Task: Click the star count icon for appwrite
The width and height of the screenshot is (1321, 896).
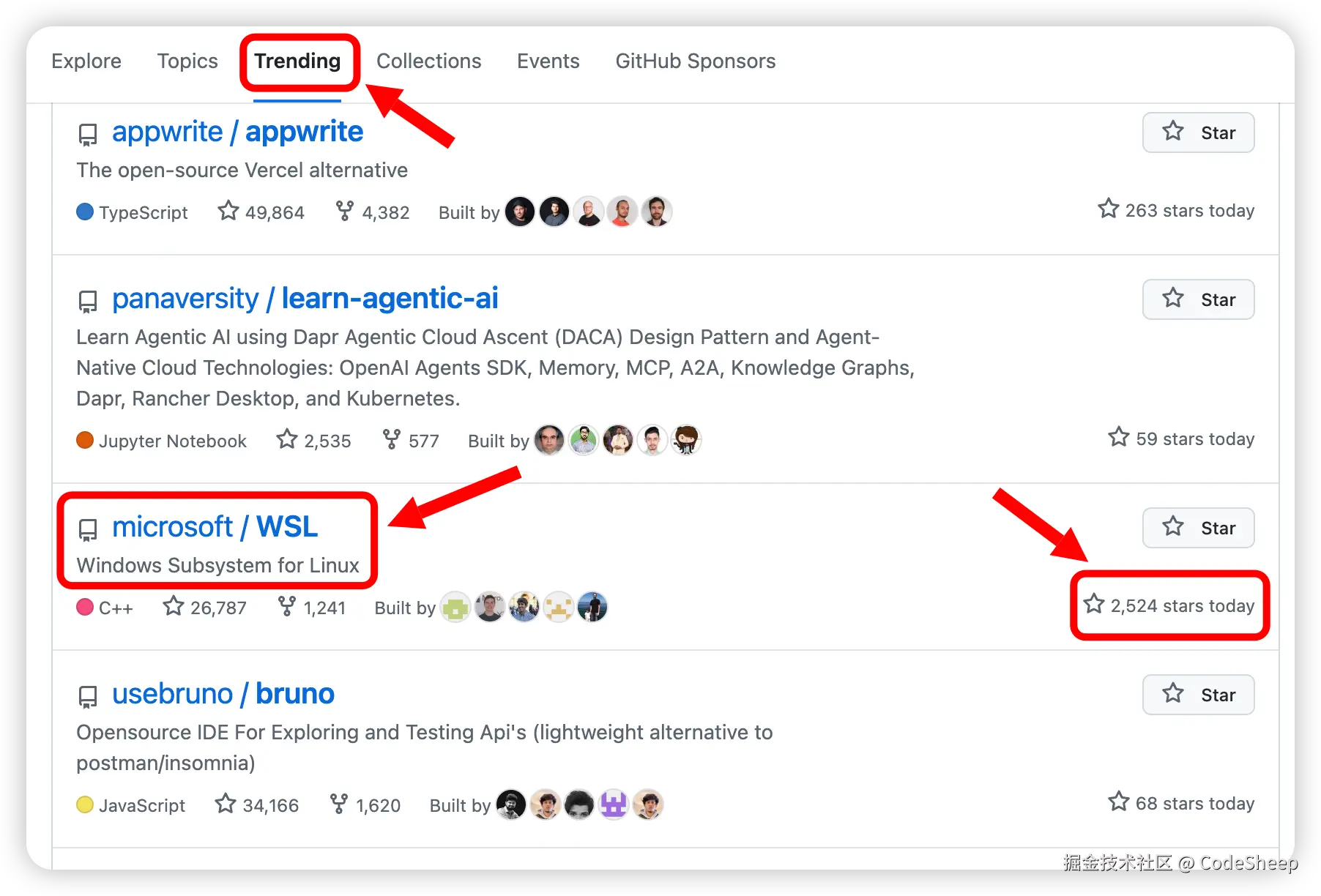Action: click(228, 212)
